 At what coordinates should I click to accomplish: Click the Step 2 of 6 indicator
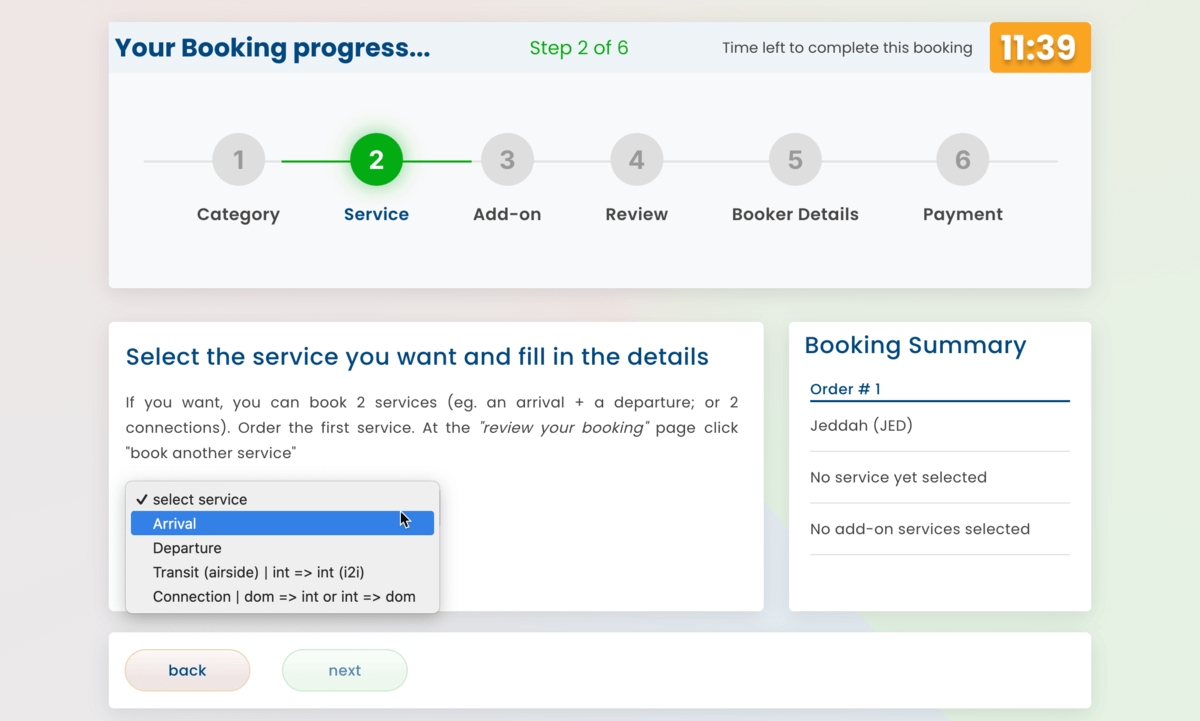tap(579, 48)
